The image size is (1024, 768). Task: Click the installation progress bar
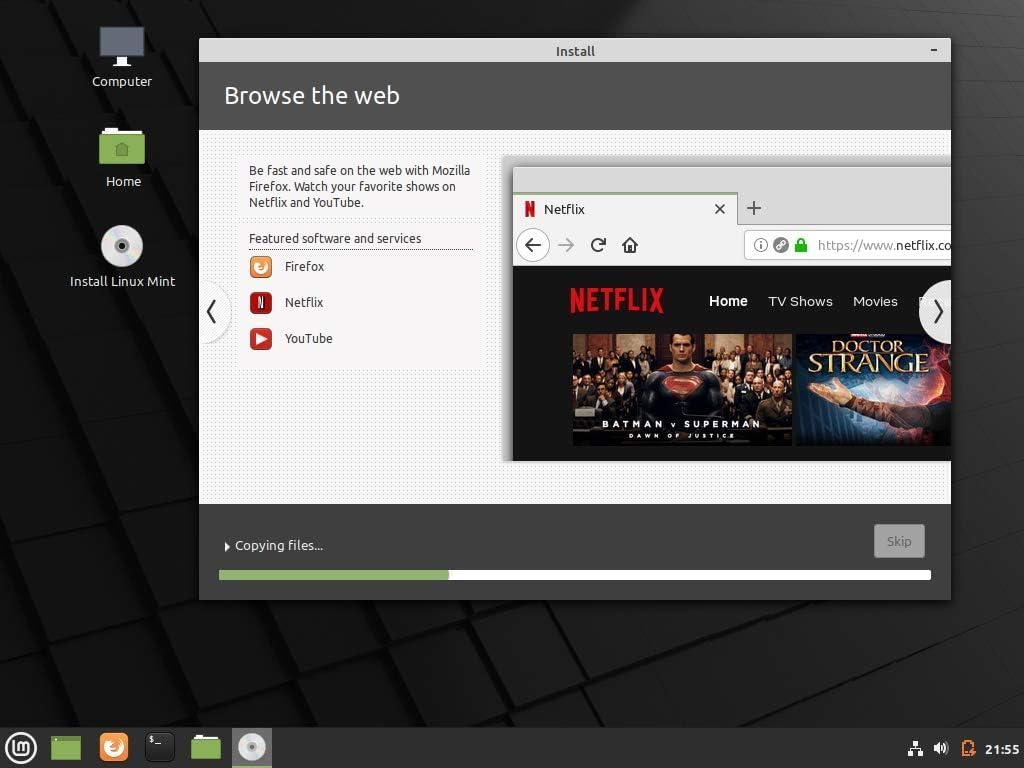[x=575, y=575]
